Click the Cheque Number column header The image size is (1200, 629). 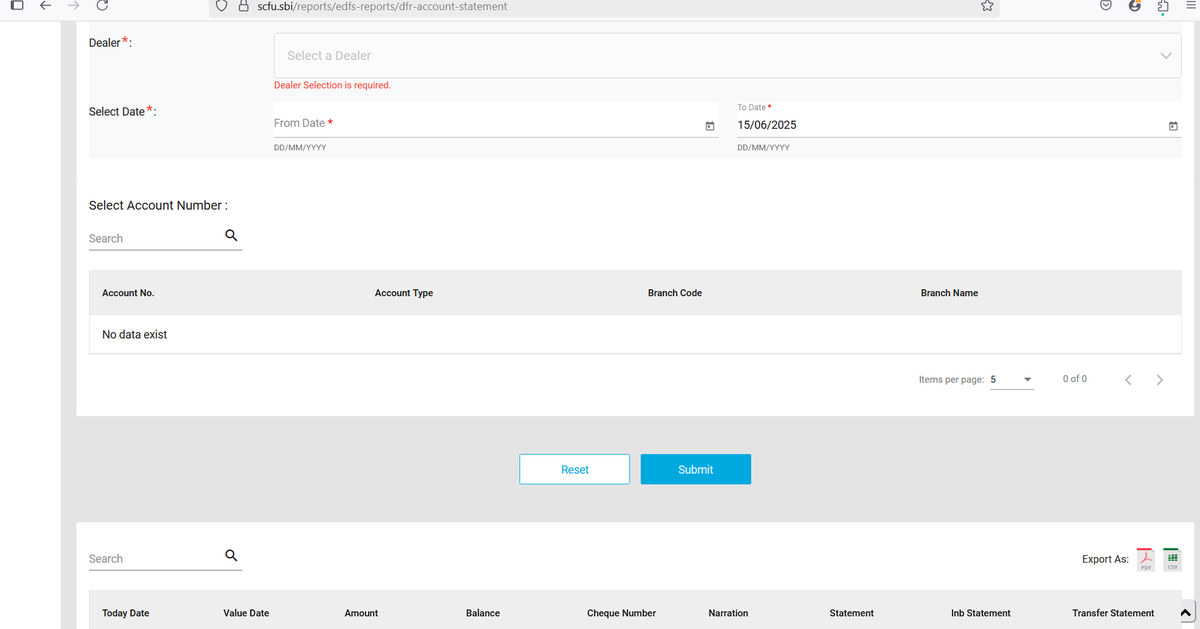621,613
